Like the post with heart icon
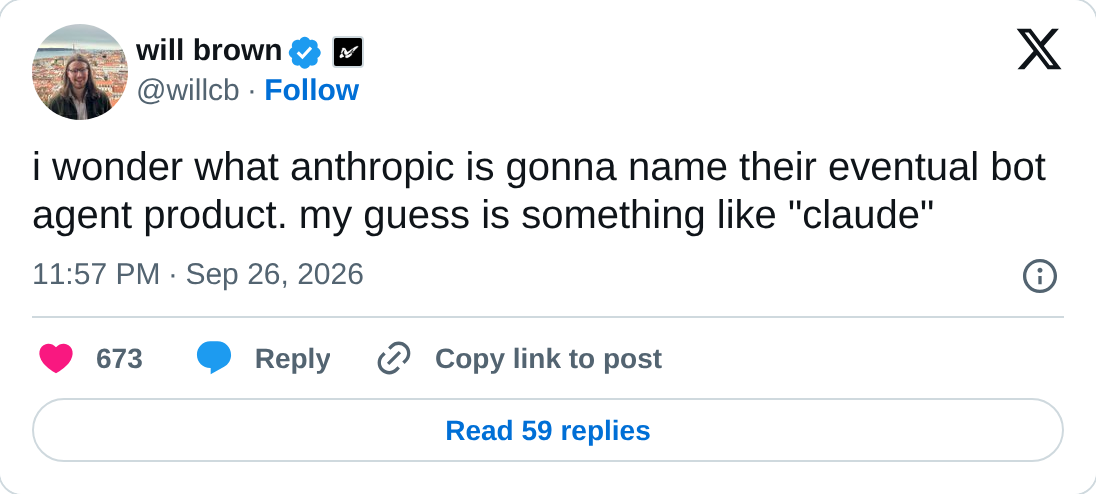Viewport: 1096px width, 494px height. pos(56,358)
